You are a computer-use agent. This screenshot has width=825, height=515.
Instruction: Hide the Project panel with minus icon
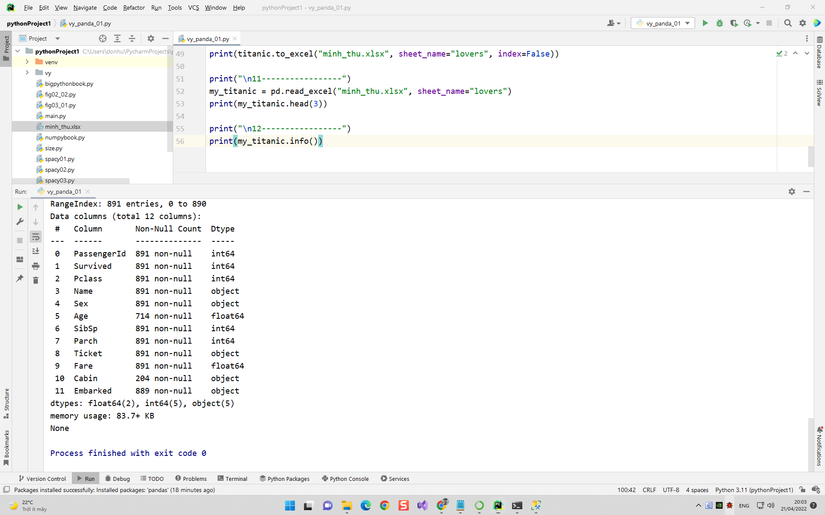point(165,38)
